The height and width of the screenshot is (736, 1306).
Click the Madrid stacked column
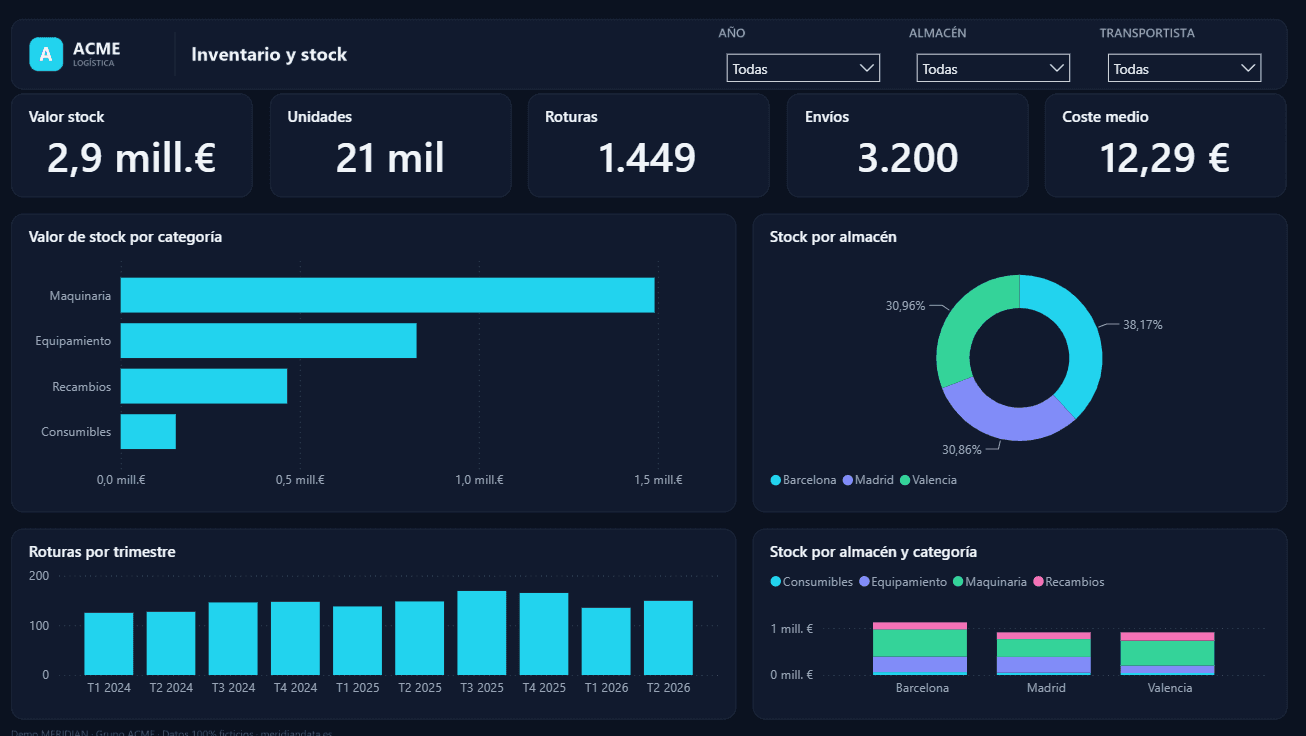pos(1044,654)
